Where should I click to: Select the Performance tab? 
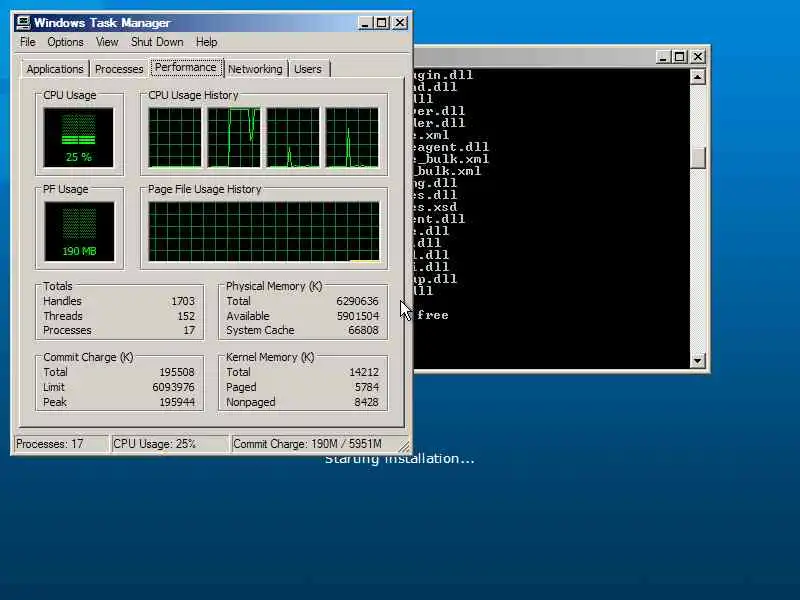tap(186, 67)
